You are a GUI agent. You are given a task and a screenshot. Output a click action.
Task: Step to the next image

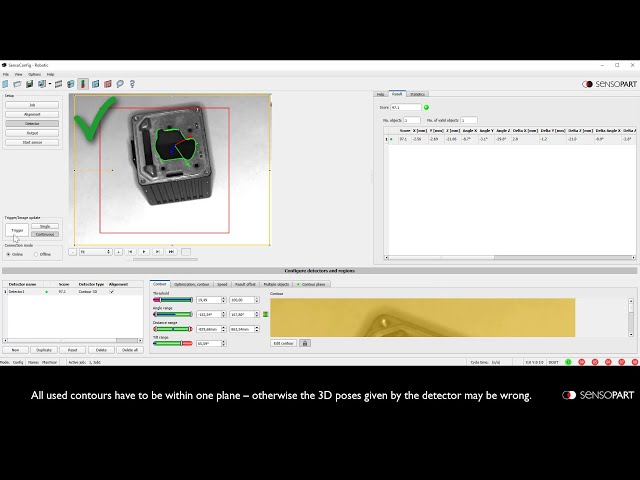click(x=158, y=252)
